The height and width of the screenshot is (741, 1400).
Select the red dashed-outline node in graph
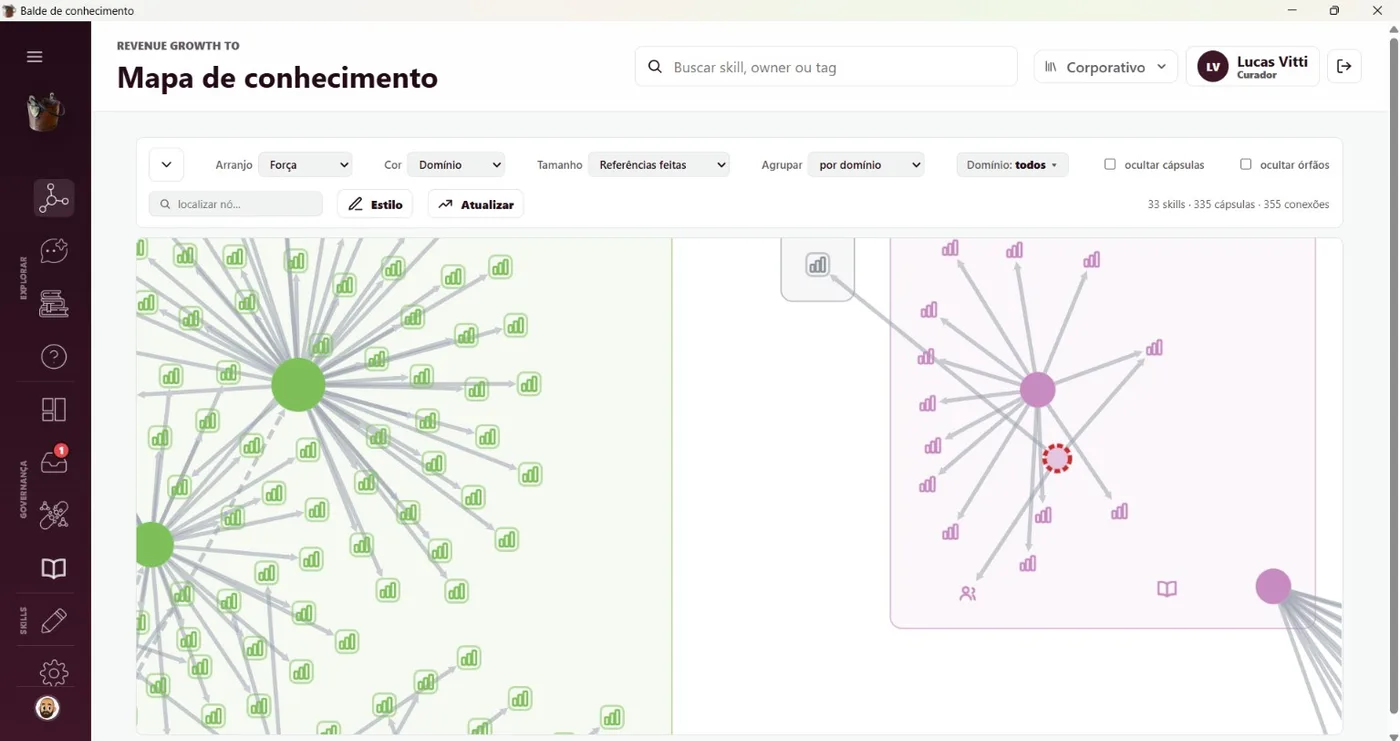tap(1057, 458)
